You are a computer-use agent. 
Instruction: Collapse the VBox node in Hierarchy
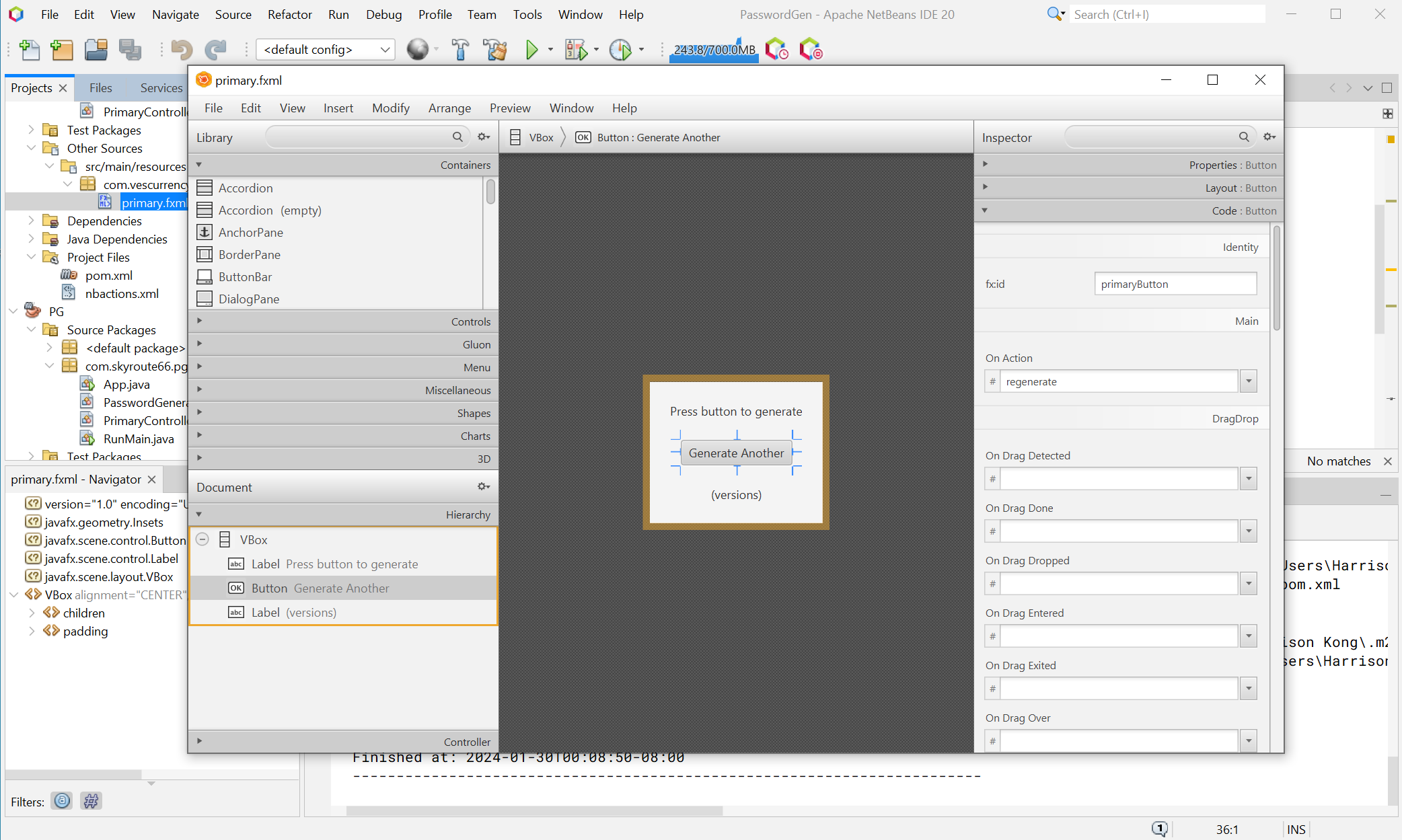click(202, 539)
